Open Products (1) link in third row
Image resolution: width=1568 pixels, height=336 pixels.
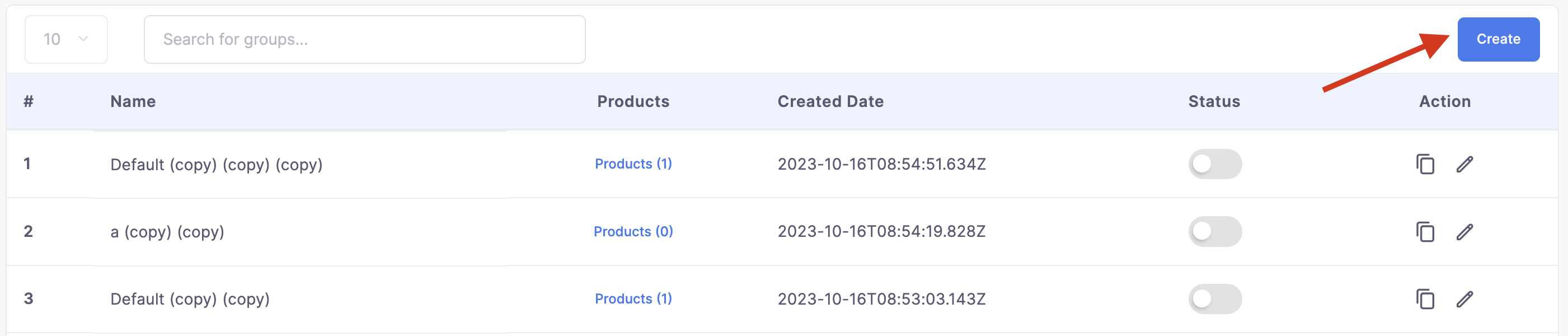pyautogui.click(x=633, y=298)
